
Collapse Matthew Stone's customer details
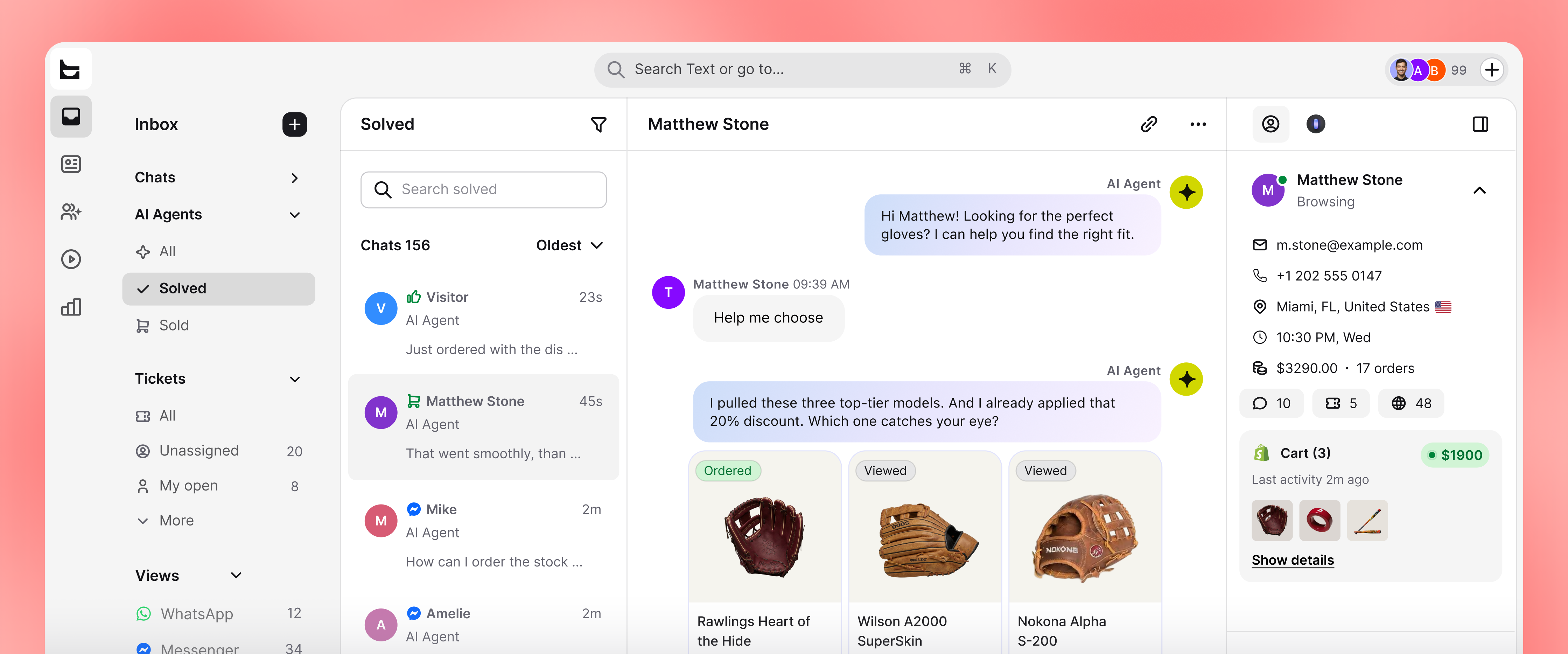pos(1479,190)
